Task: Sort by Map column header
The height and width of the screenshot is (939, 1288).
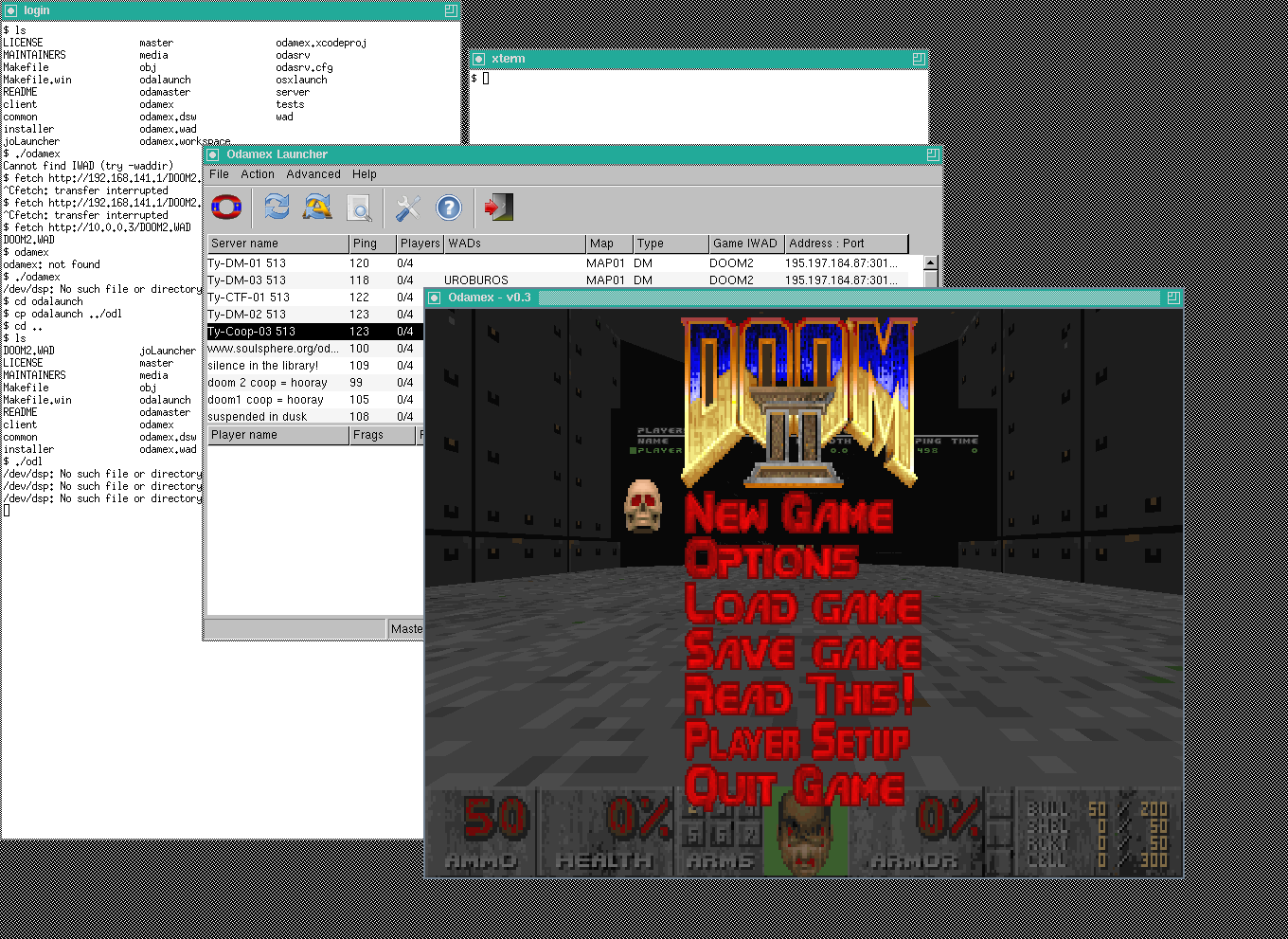Action: tap(609, 244)
